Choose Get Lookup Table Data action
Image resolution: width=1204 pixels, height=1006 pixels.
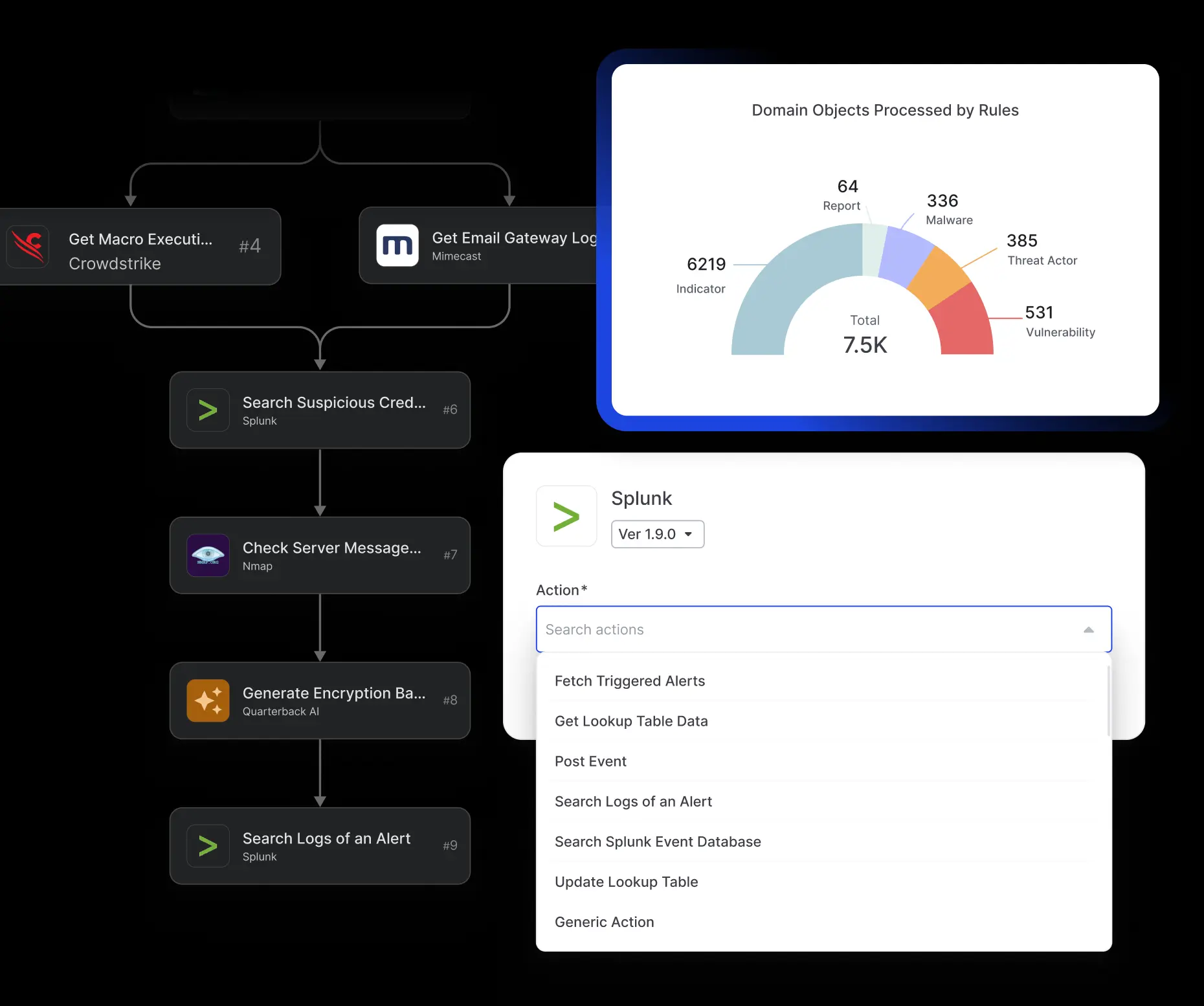coord(631,721)
